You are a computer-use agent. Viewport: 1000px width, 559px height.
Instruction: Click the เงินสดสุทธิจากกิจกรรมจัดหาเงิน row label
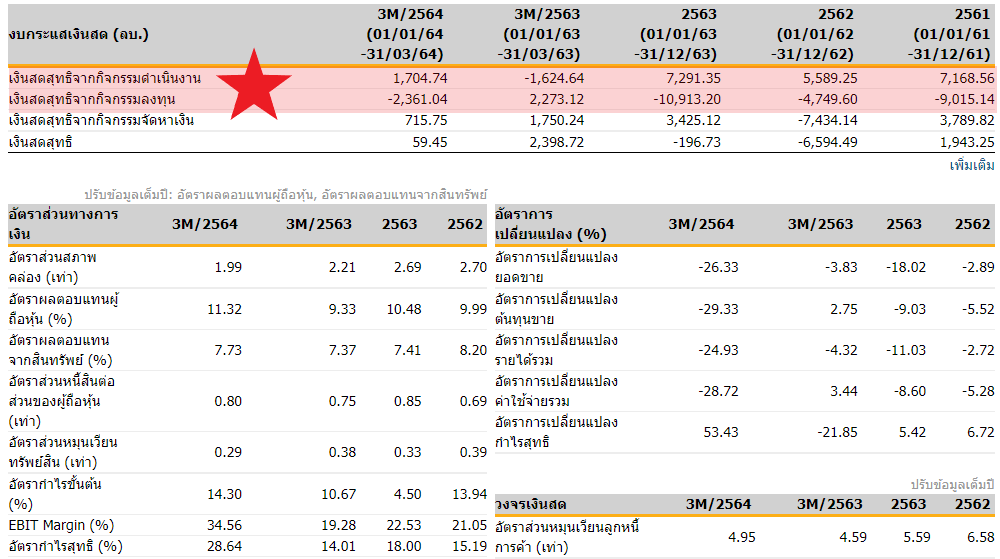point(101,120)
